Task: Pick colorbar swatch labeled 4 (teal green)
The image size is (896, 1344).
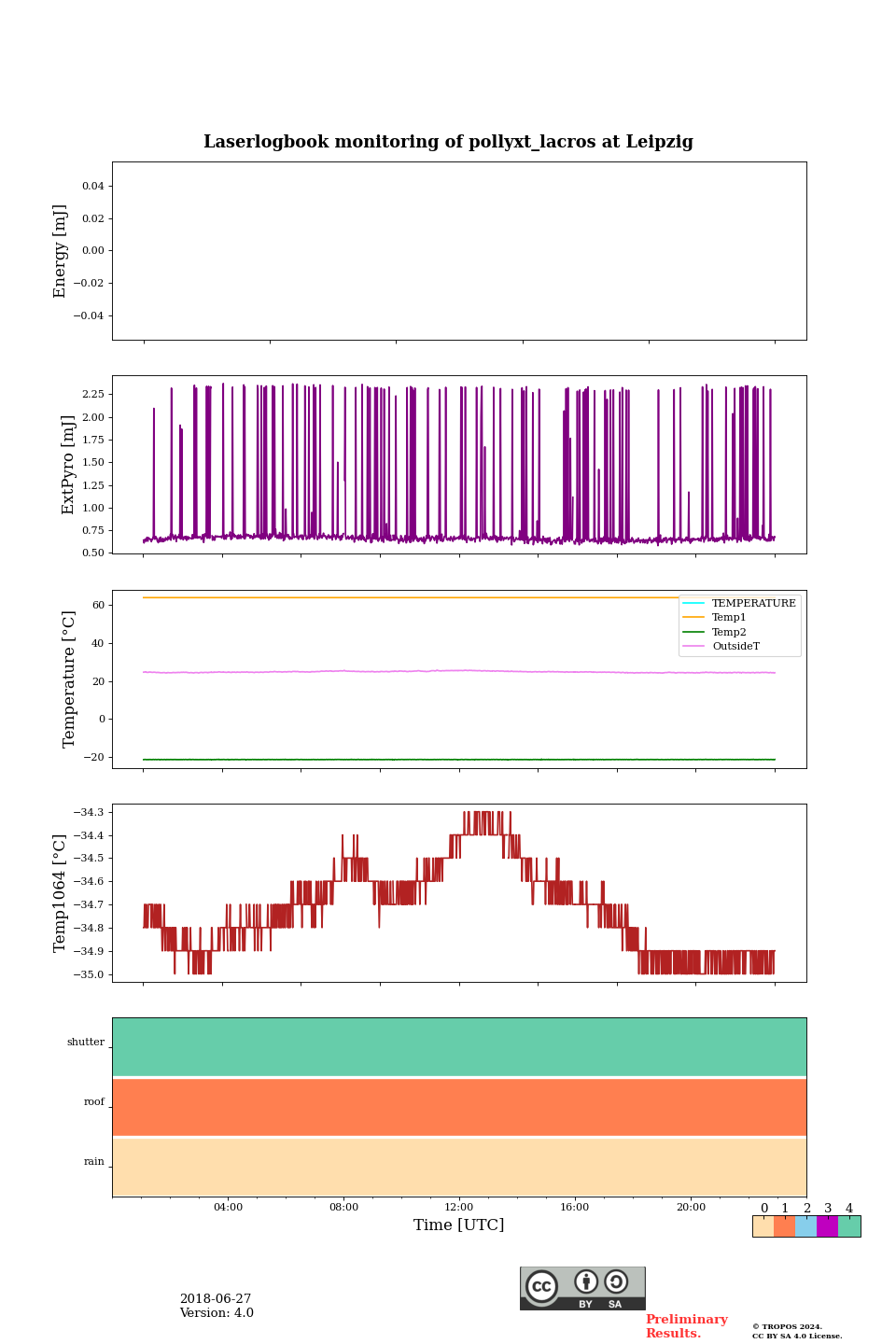Action: pyautogui.click(x=849, y=1226)
